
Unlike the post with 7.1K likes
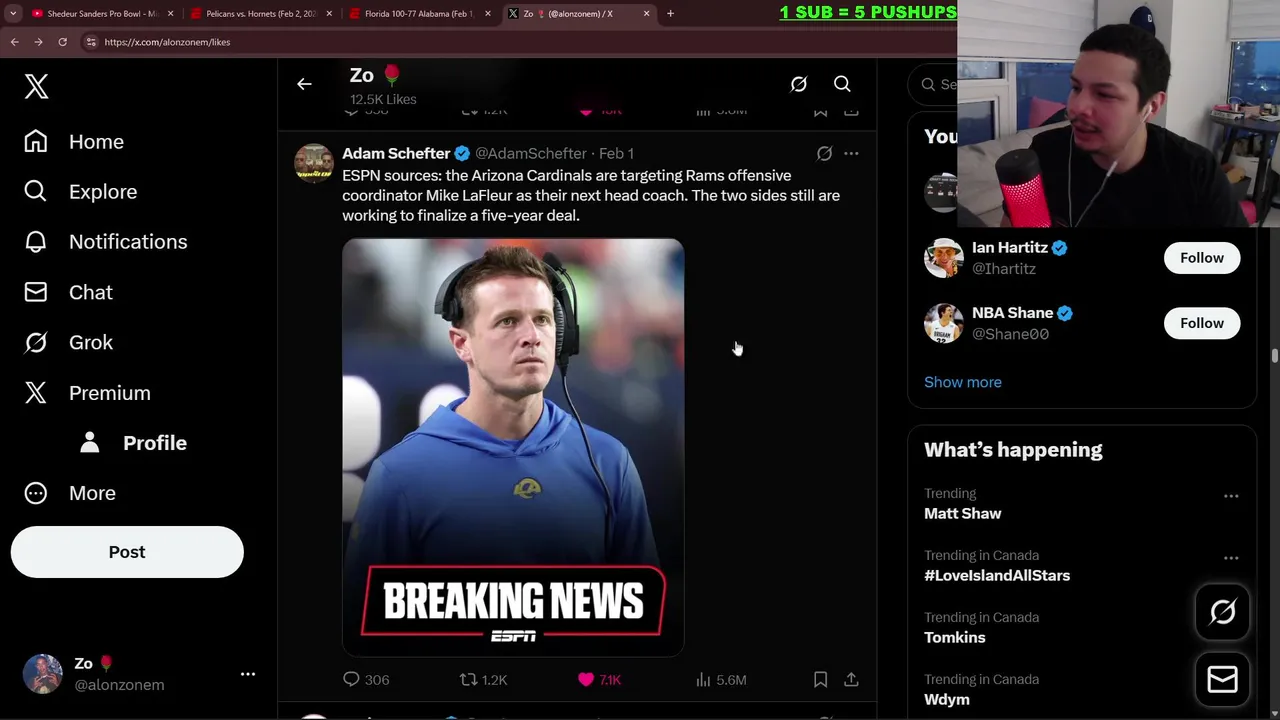586,679
